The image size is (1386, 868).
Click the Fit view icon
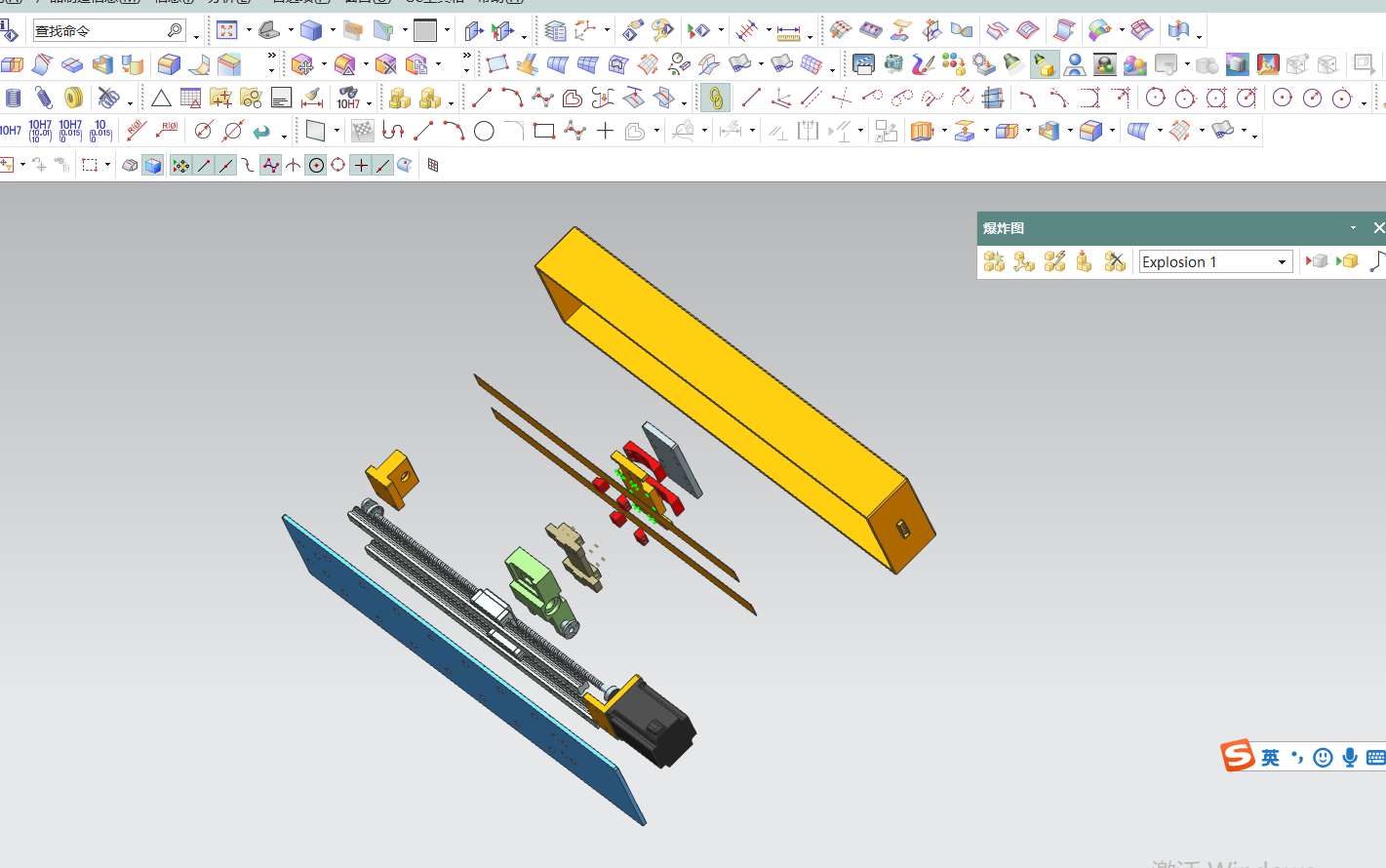coord(227,31)
